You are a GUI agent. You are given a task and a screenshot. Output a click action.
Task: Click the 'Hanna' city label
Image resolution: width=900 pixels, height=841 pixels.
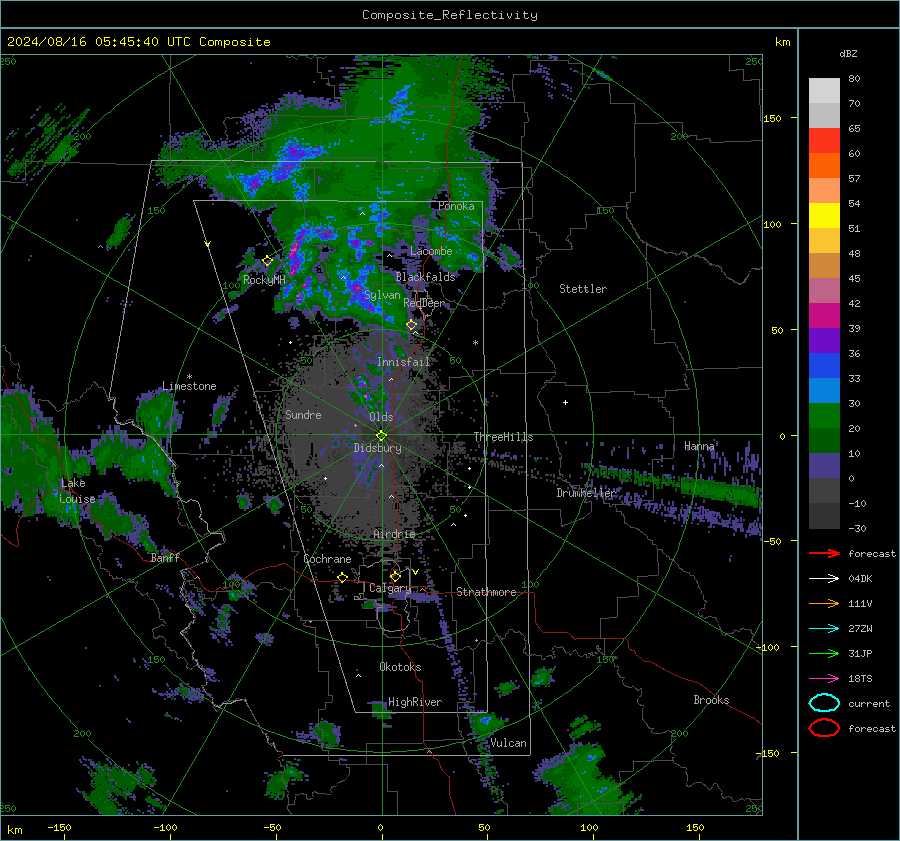click(x=699, y=446)
